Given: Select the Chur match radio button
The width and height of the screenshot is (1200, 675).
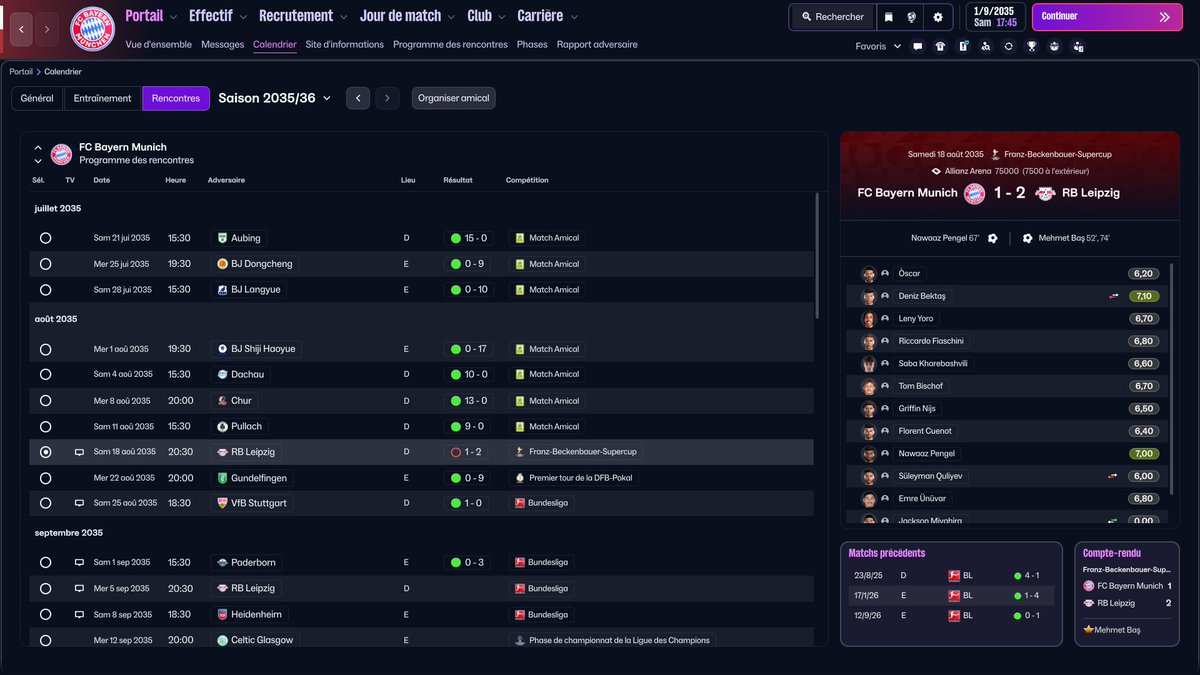Looking at the screenshot, I should point(45,401).
